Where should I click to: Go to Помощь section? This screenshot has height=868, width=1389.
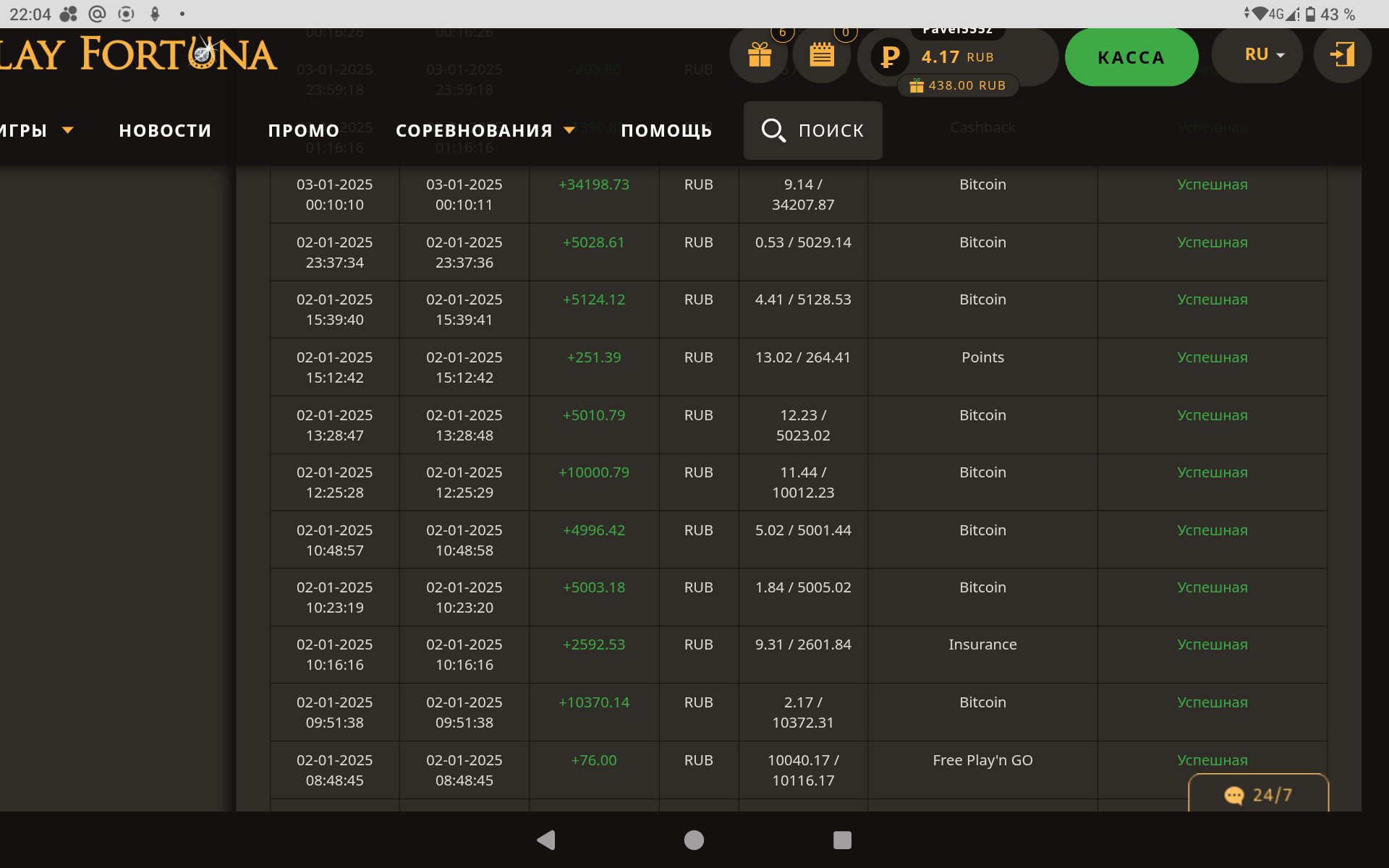point(666,130)
